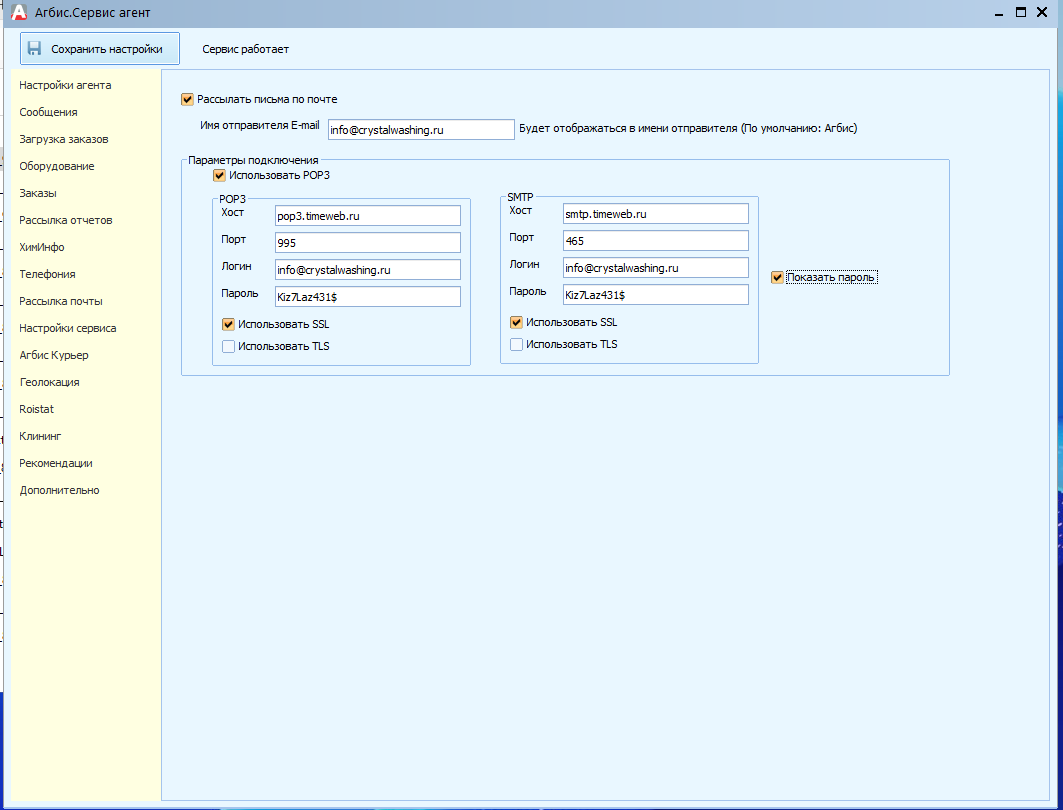This screenshot has width=1063, height=810.
Task: Go to Телефония settings
Action: tap(47, 274)
